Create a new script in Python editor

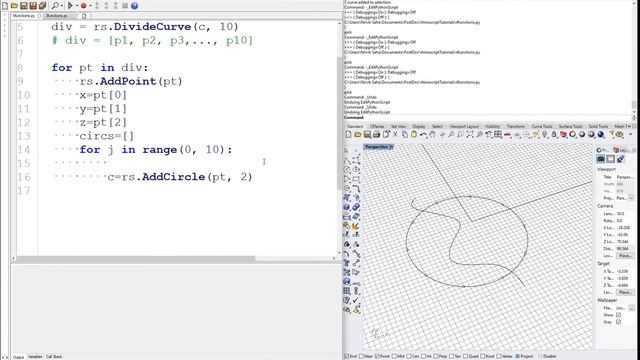[5, 6]
